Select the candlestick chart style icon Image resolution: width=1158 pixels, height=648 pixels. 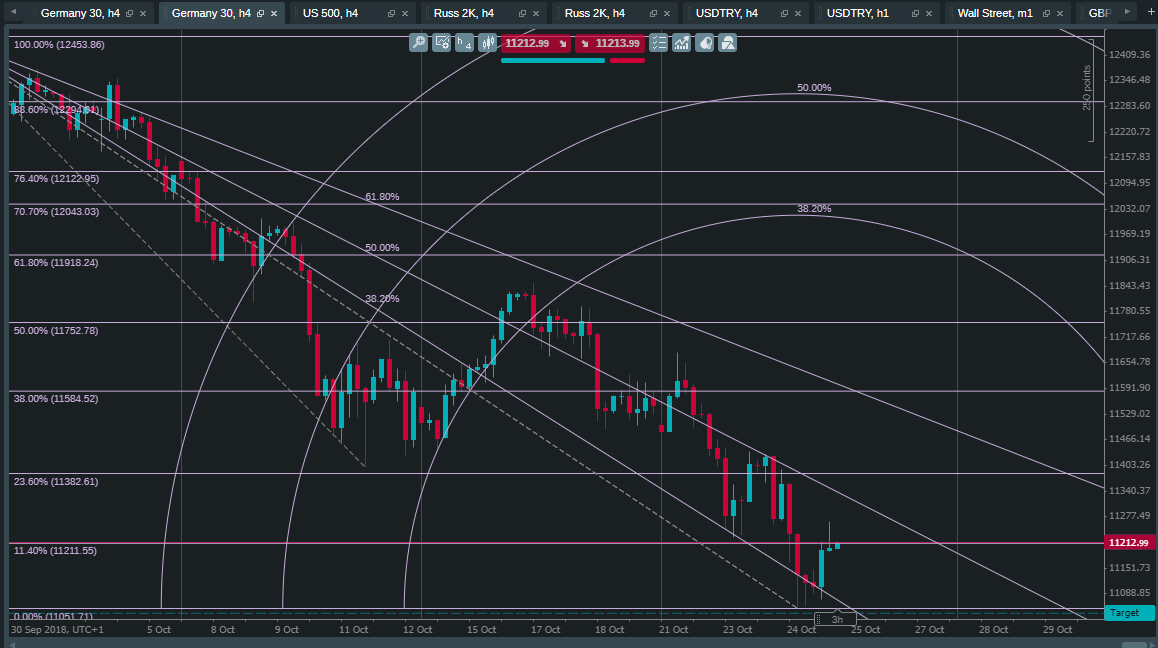(x=488, y=43)
